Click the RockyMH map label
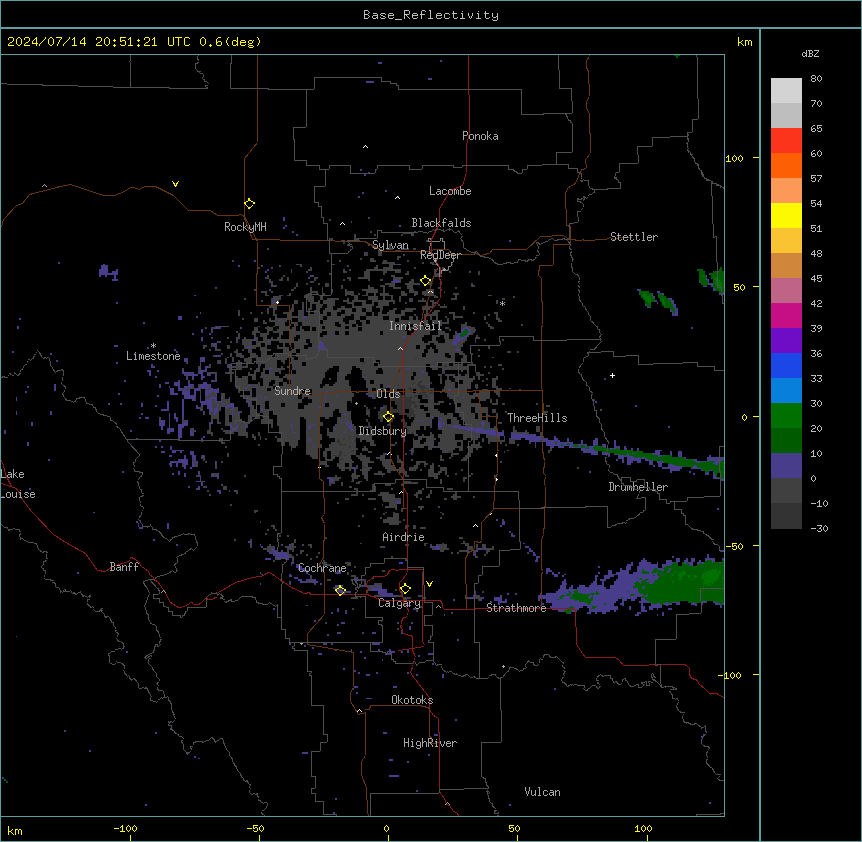862x842 pixels. click(x=245, y=227)
